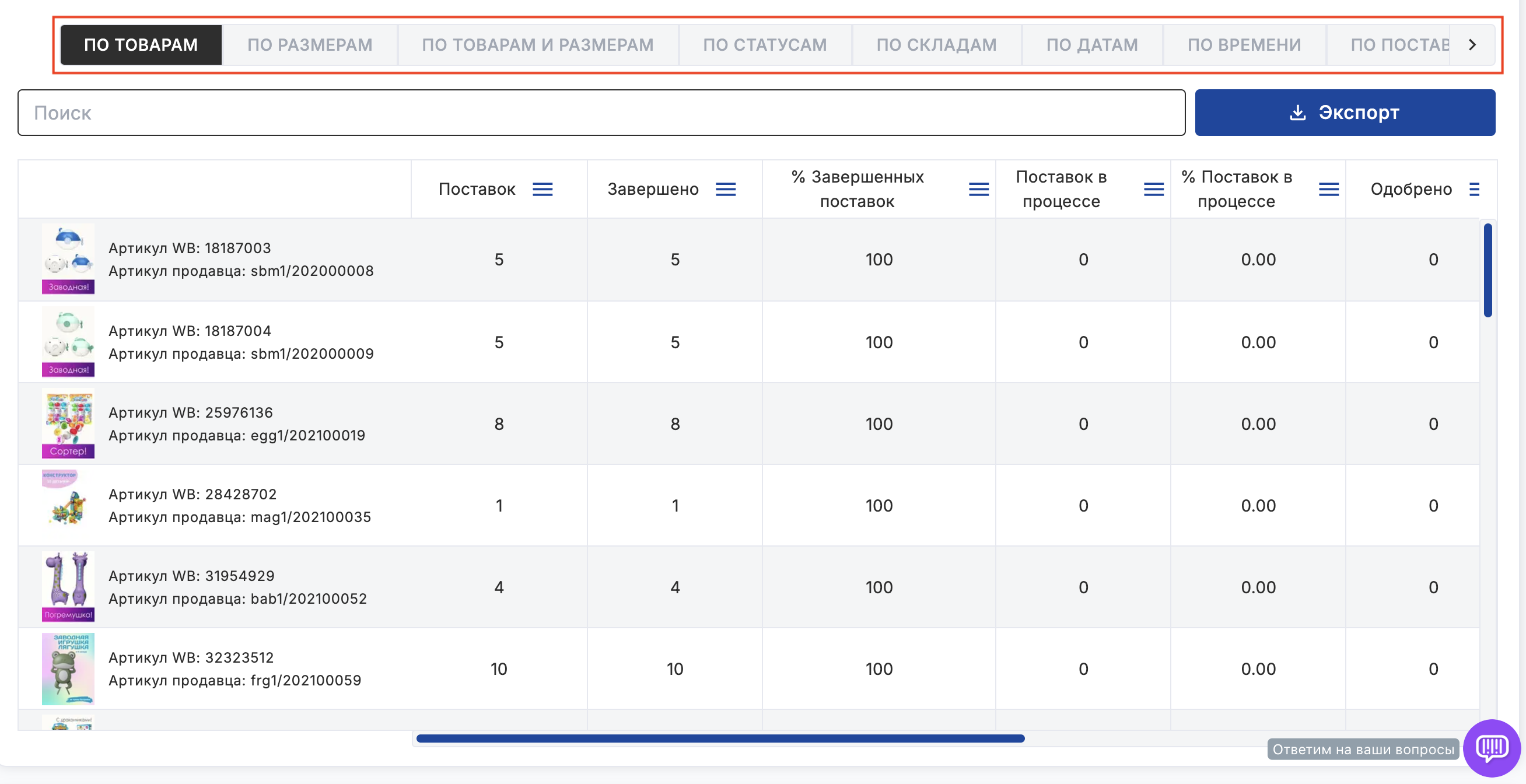The width and height of the screenshot is (1526, 784).
Task: Open the ПО ВРЕМЕНИ tab
Action: (x=1244, y=44)
